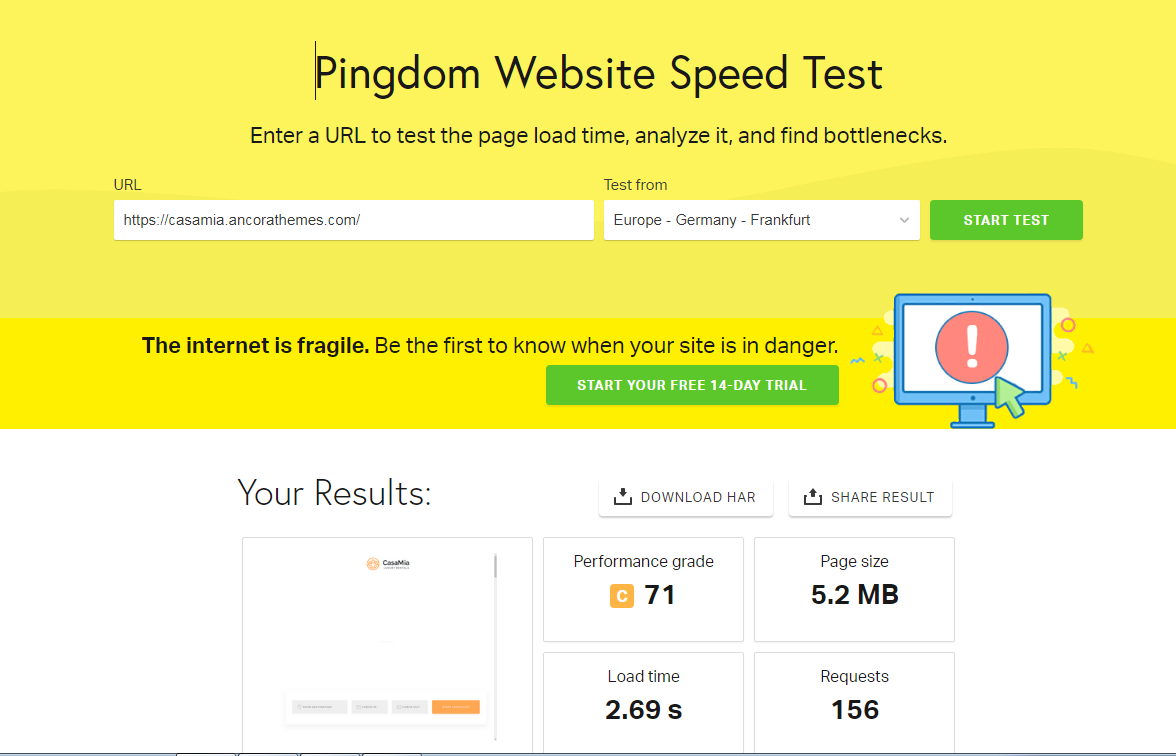
Task: Click the orange C grade badge
Action: [622, 596]
